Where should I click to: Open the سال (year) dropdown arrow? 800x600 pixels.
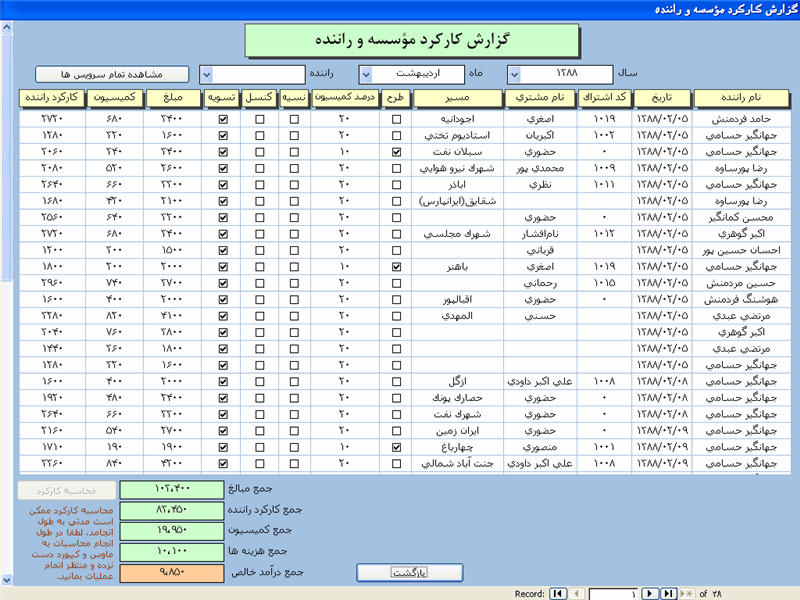click(514, 74)
